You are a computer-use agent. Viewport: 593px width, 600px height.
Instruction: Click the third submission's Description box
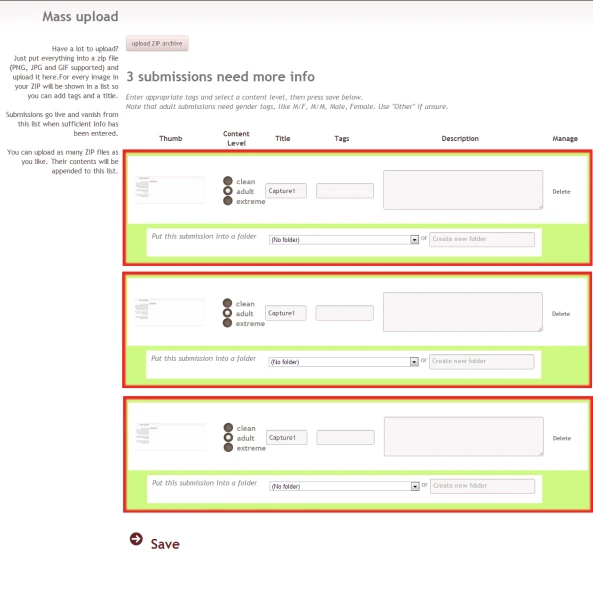pos(464,436)
